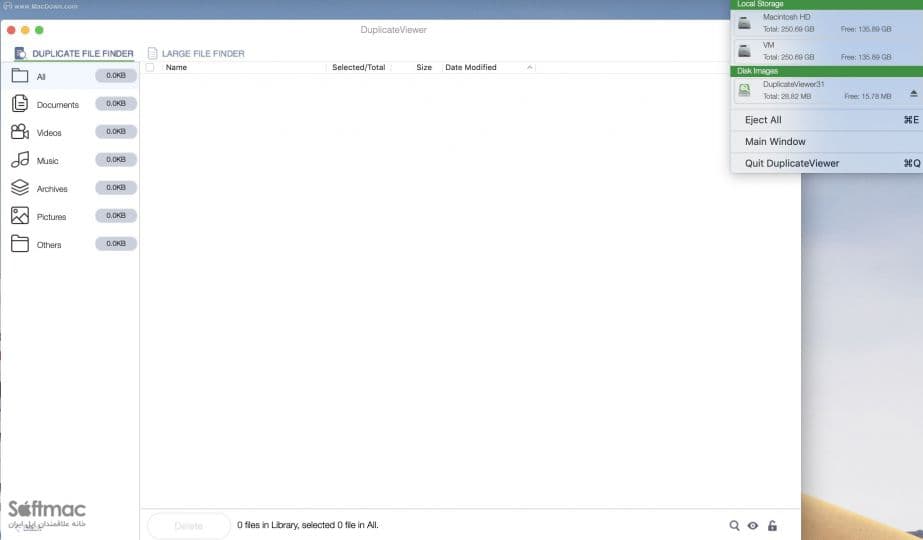Click the All category folder icon
This screenshot has width=923, height=540.
19,75
